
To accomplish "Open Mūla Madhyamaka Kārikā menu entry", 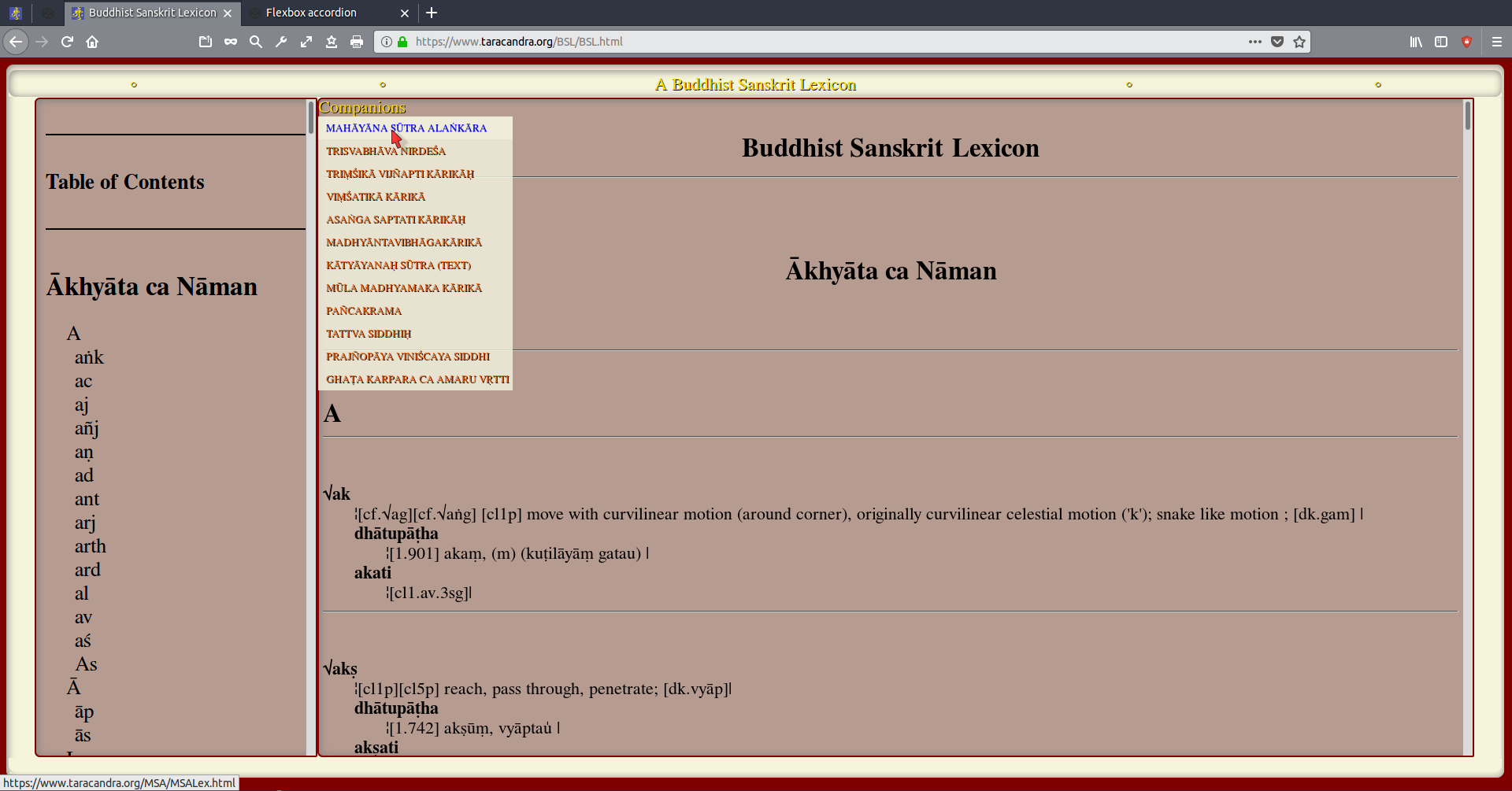I will tap(404, 288).
